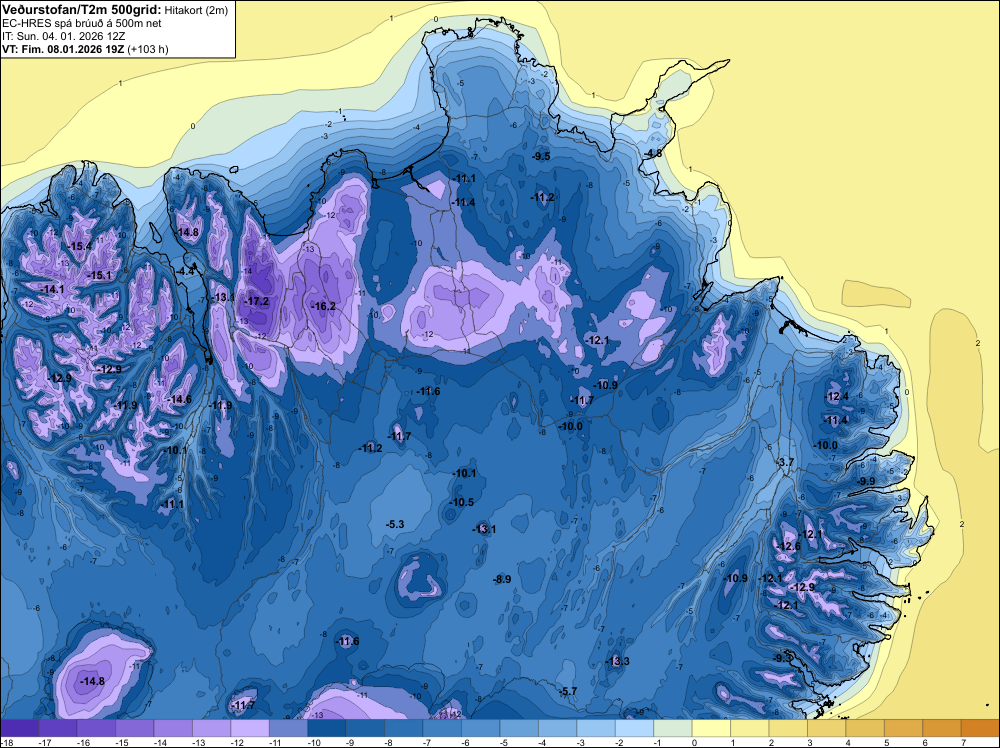Click the -5.3 temperature label
Viewport: 1000px width, 748px height.
click(x=395, y=524)
